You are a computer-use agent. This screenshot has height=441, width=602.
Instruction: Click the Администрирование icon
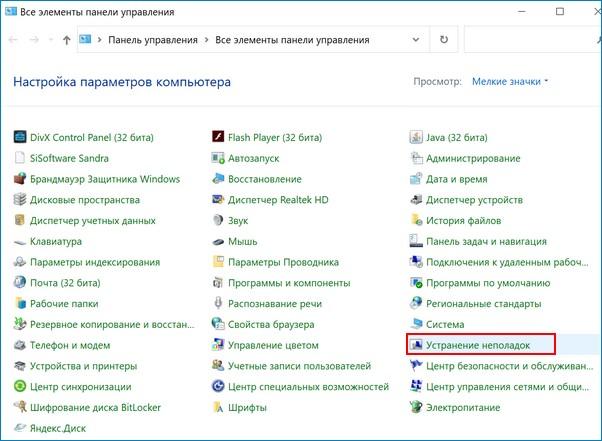416,158
